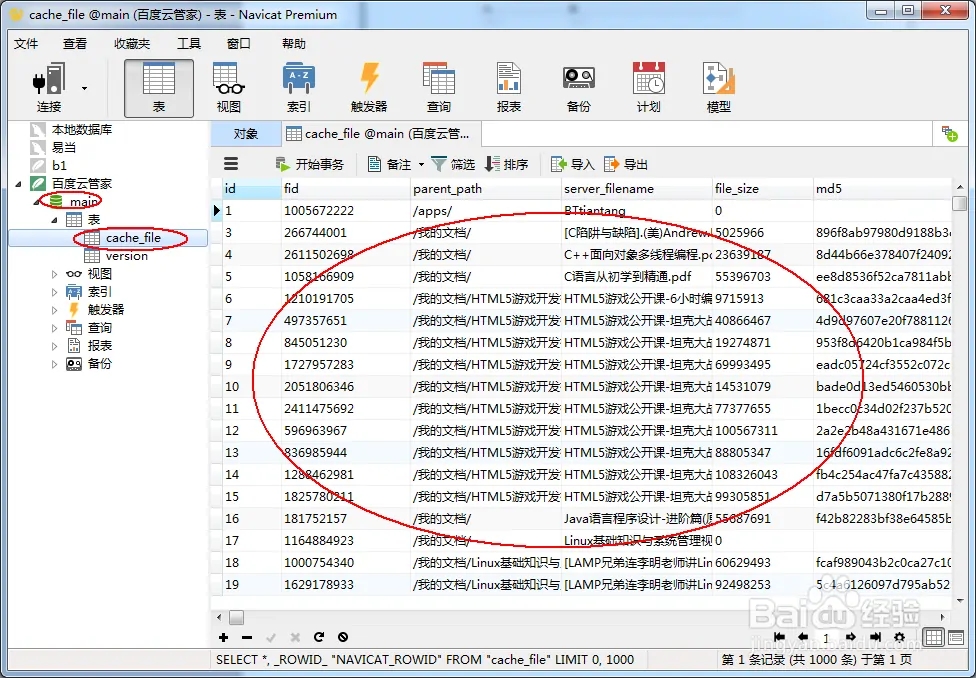
Task: Select the 索引 (Index) toolbar icon
Action: (299, 87)
